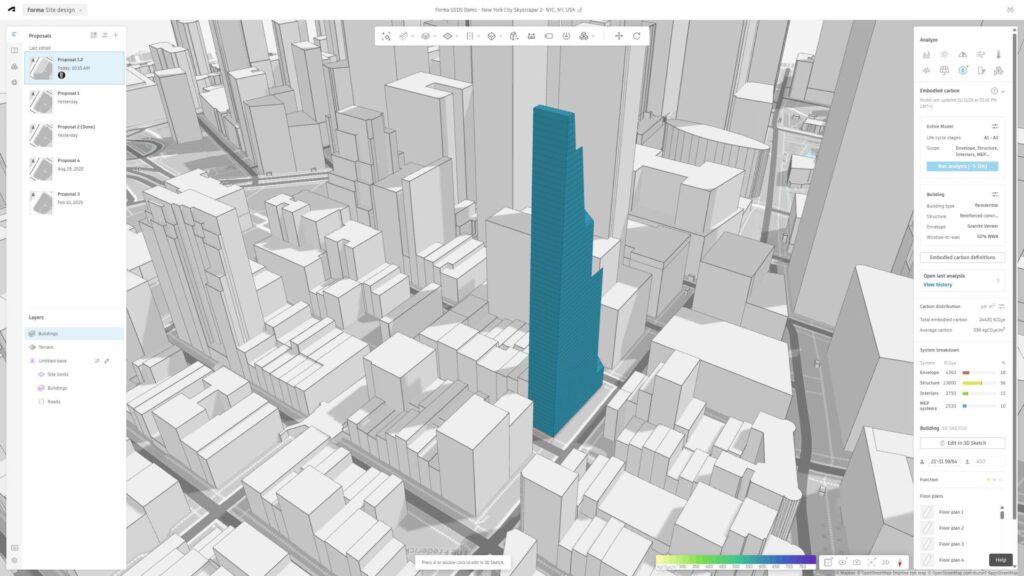The image size is (1024, 576).
Task: Click the compass north indicator icon
Action: point(901,562)
